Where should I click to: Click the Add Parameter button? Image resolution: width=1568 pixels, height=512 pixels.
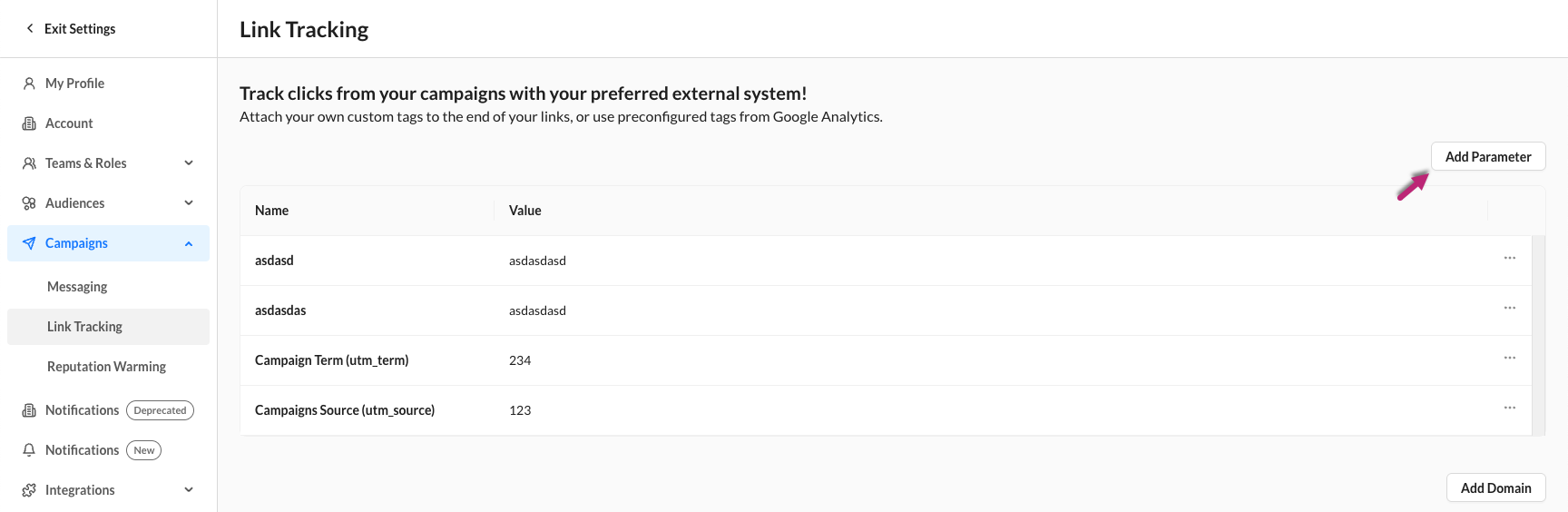(1488, 157)
